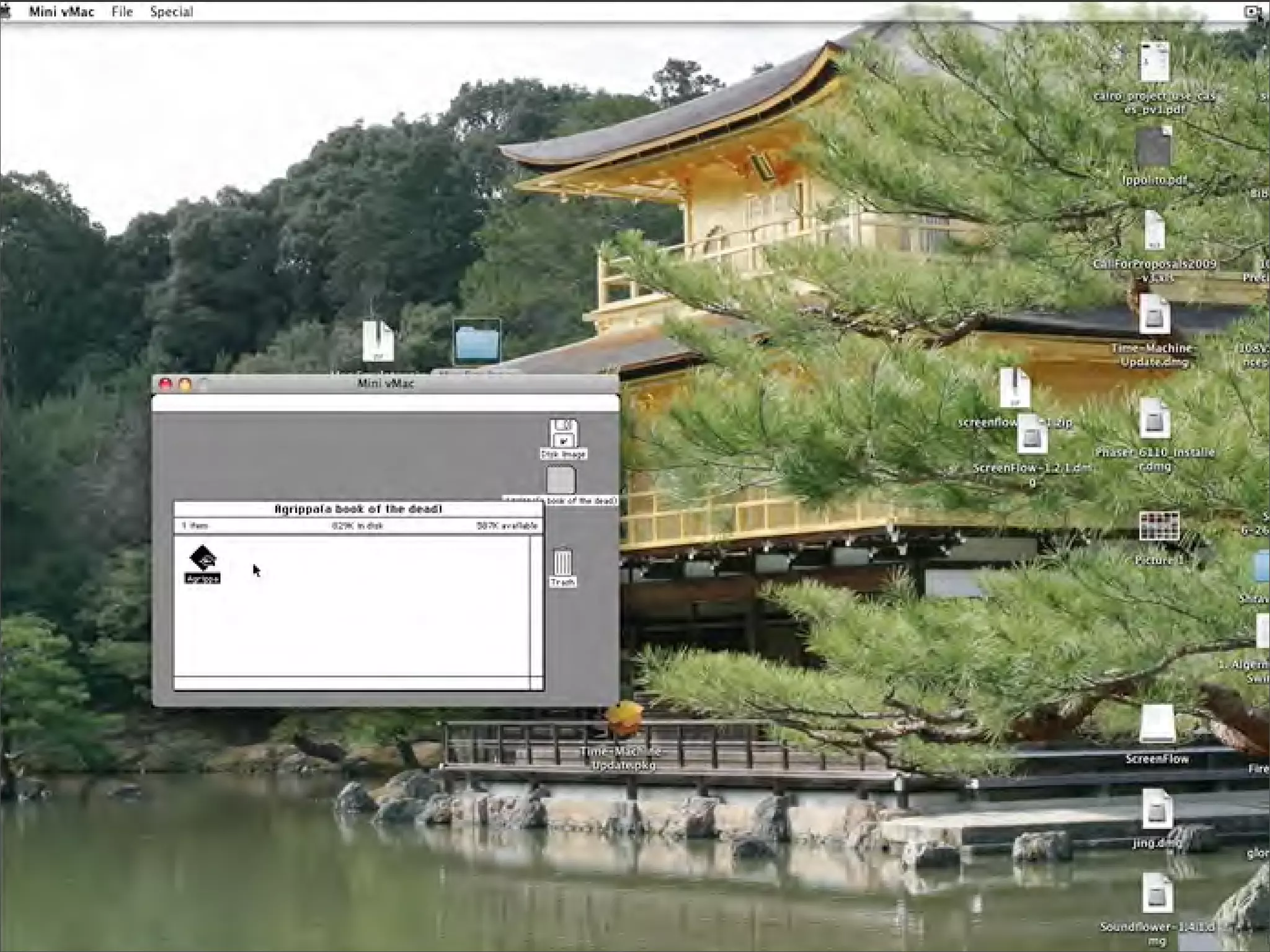1270x952 pixels.
Task: Open the File menu
Action: point(122,12)
